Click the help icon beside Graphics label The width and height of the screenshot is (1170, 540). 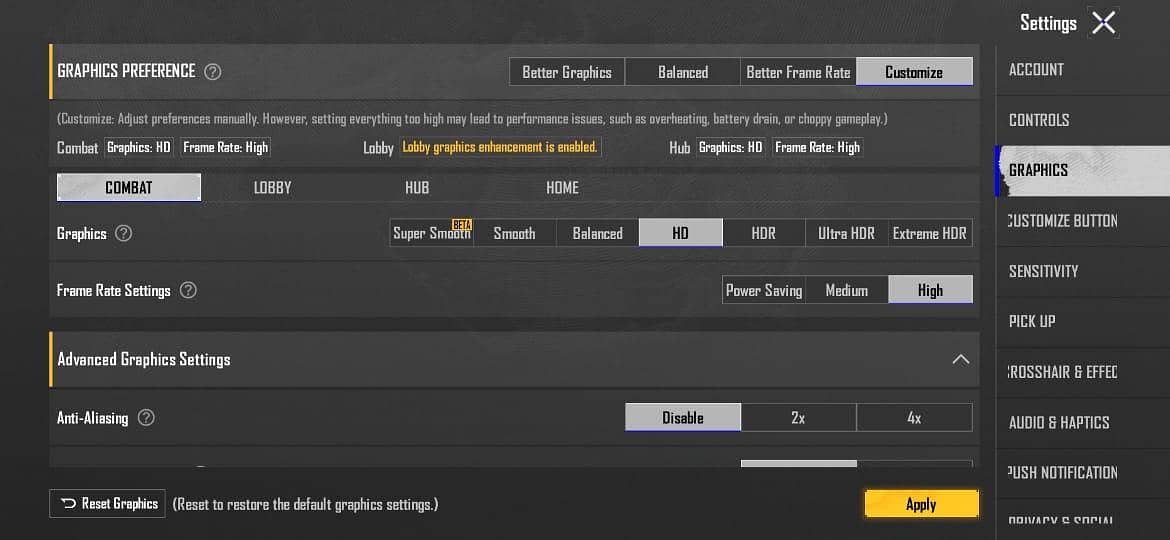tap(123, 233)
